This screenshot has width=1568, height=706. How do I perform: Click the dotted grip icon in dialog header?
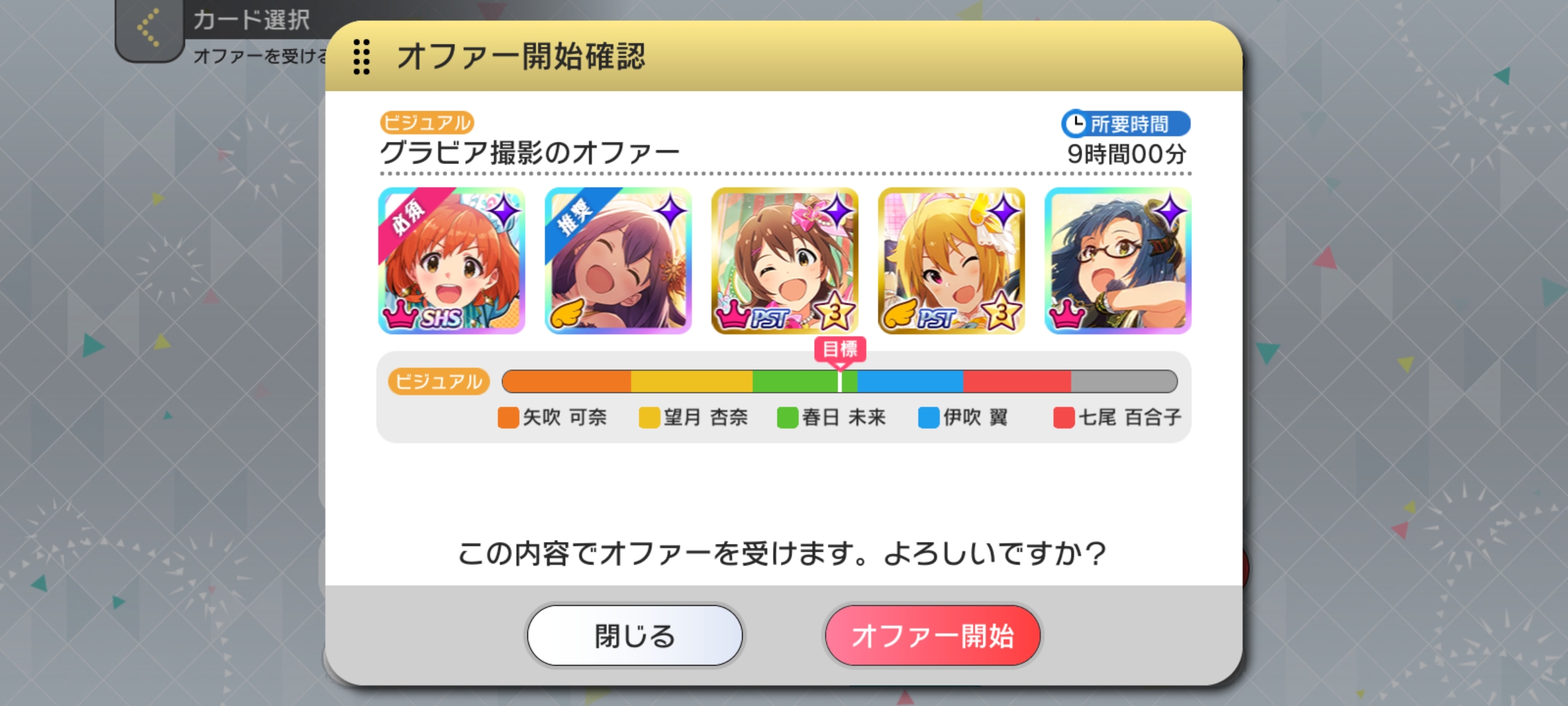click(361, 56)
